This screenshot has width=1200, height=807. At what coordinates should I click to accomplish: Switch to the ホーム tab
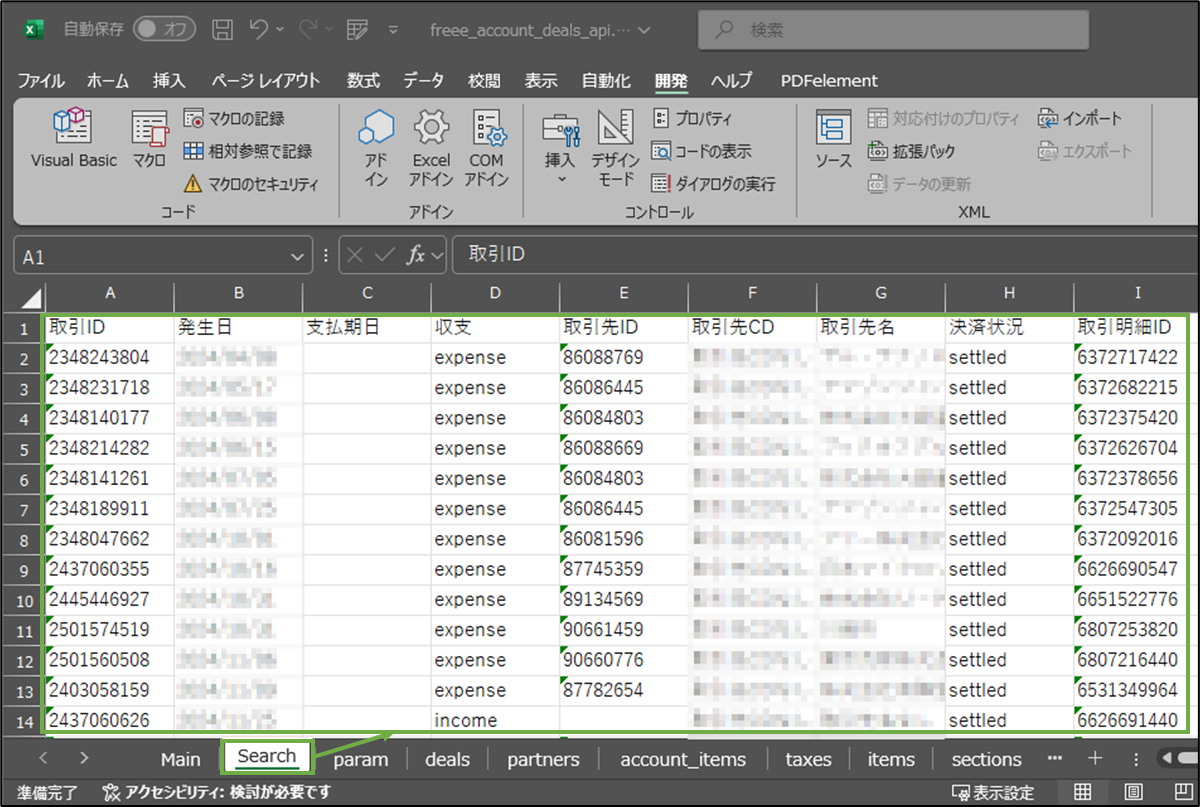click(x=108, y=81)
